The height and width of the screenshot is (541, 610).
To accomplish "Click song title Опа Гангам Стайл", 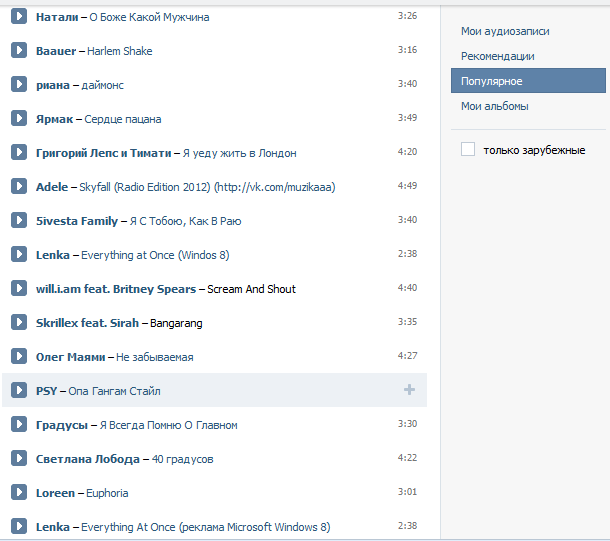I will tap(114, 391).
